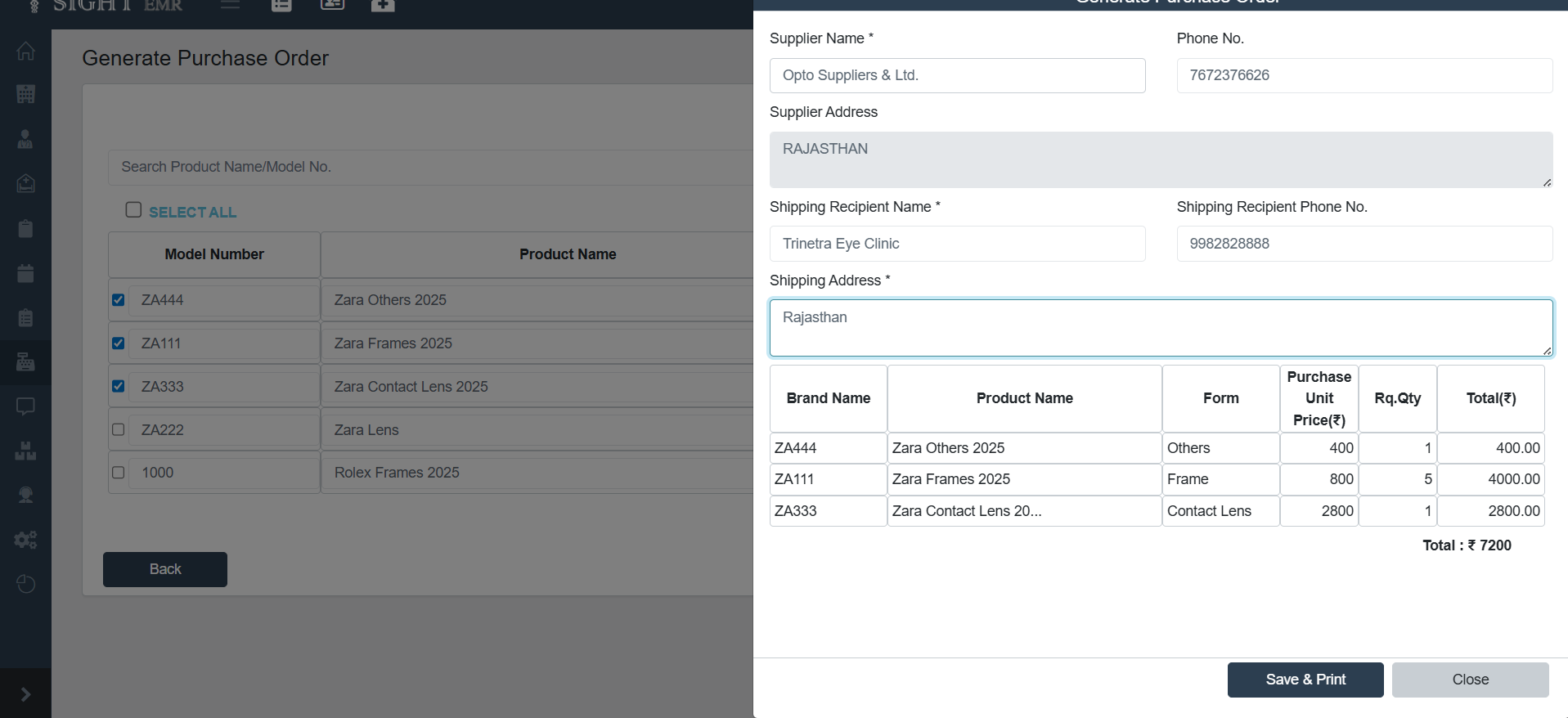The image size is (1568, 718).
Task: Click the hospital building sidebar icon
Action: [x=25, y=94]
